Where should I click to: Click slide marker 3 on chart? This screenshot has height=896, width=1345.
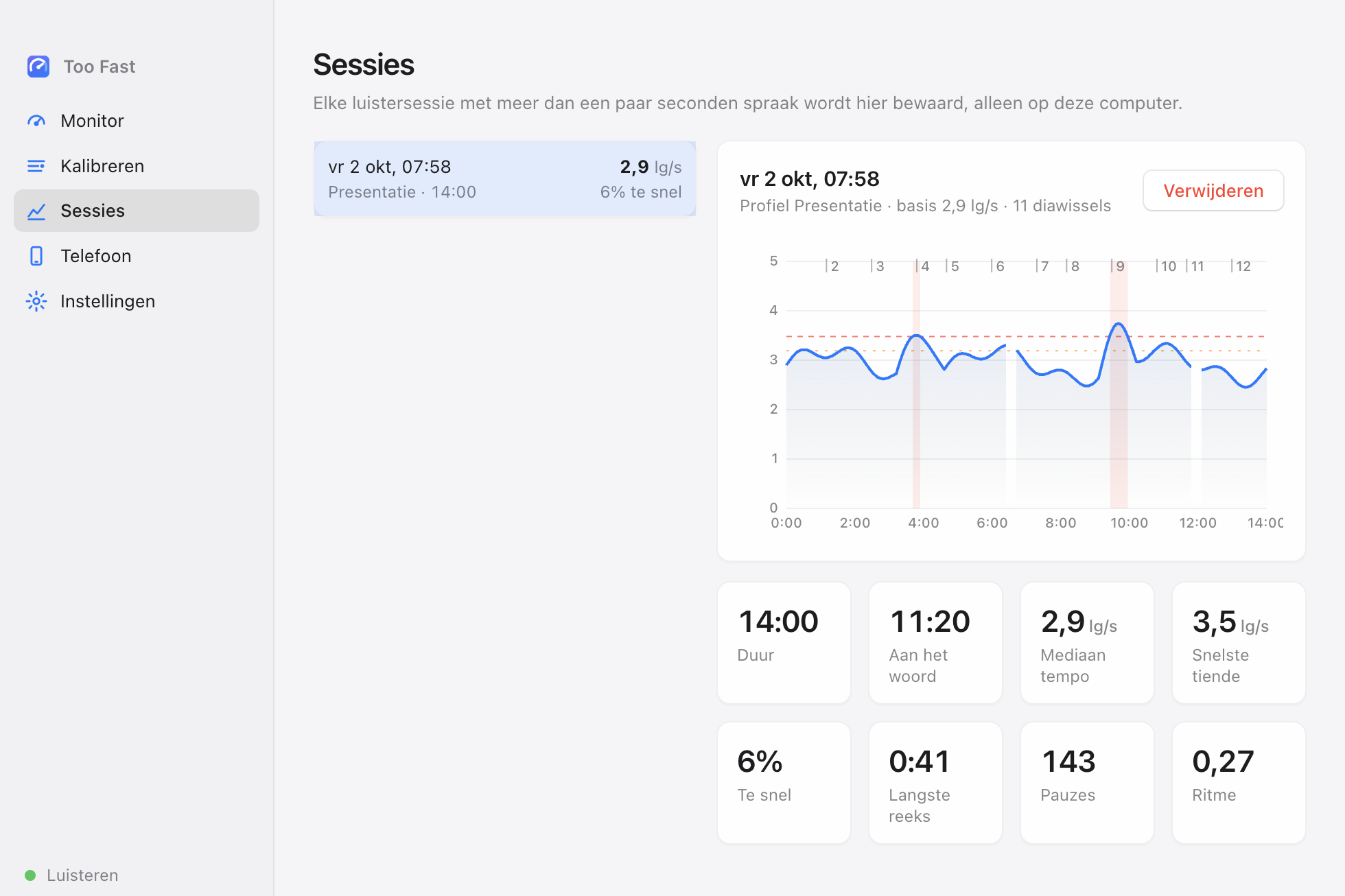(x=877, y=266)
